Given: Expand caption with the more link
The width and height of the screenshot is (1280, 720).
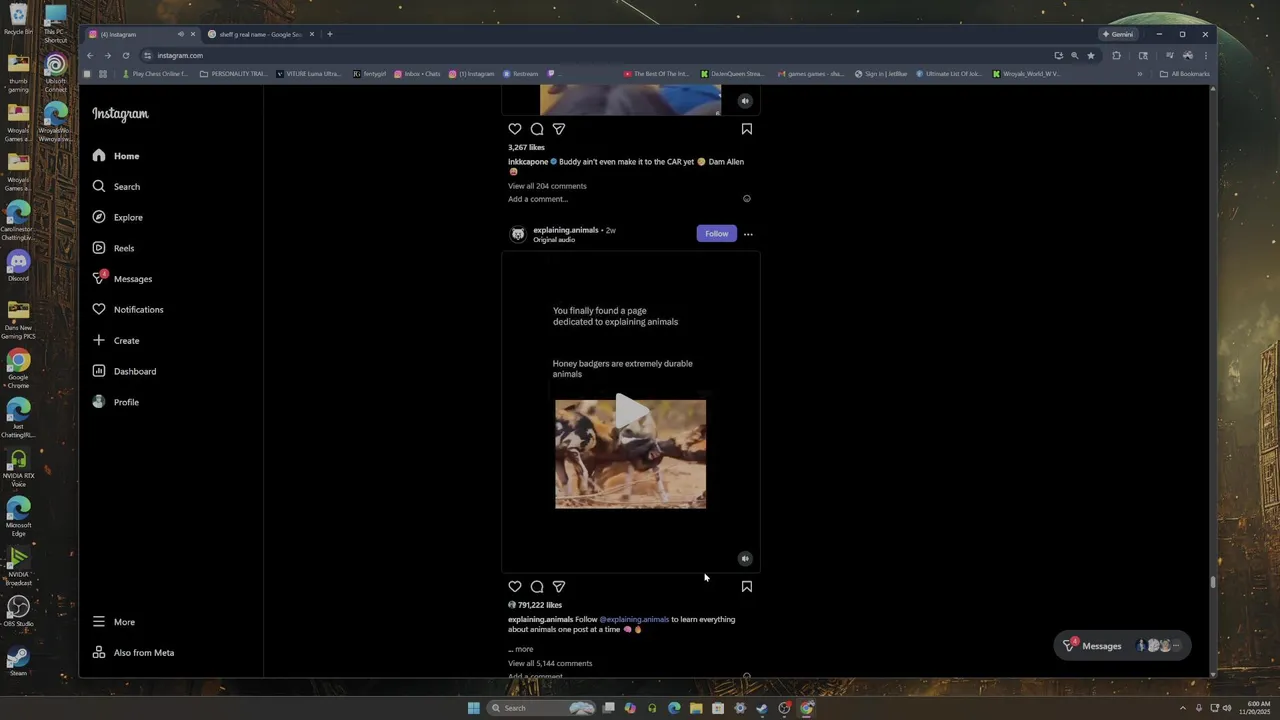Looking at the screenshot, I should tap(524, 650).
